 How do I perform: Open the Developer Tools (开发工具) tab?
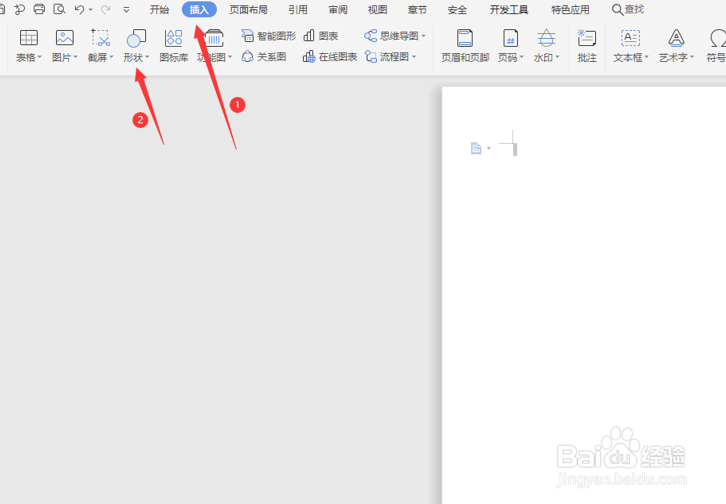(x=509, y=9)
